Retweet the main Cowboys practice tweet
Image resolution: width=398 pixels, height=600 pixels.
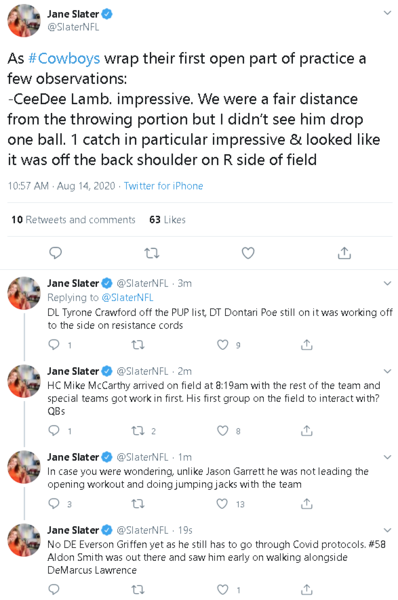152,253
